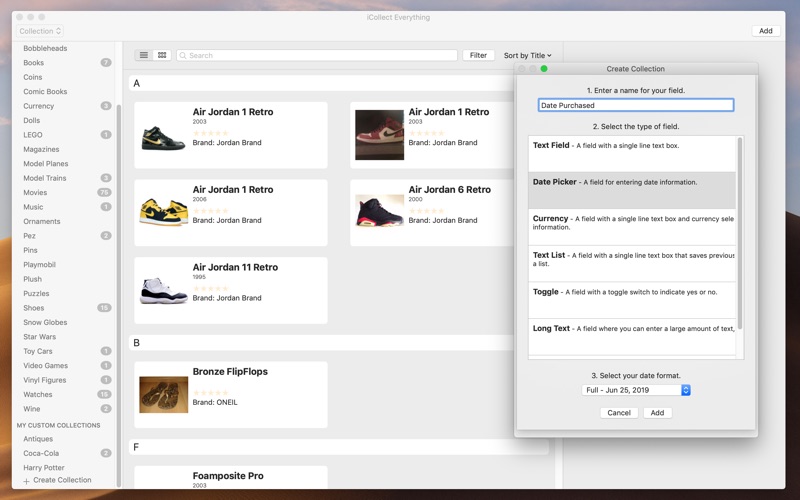Click the main window Add button
The image size is (800, 500).
coord(765,31)
